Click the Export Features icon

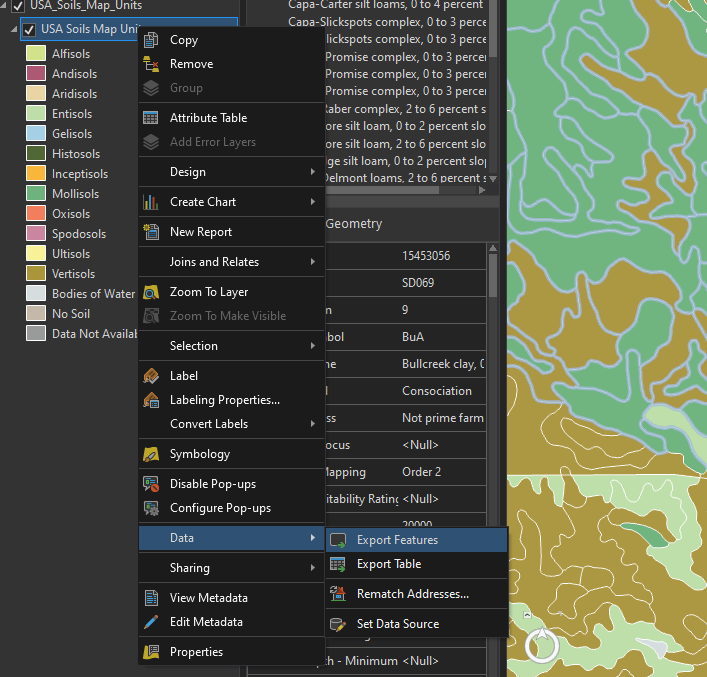[338, 540]
